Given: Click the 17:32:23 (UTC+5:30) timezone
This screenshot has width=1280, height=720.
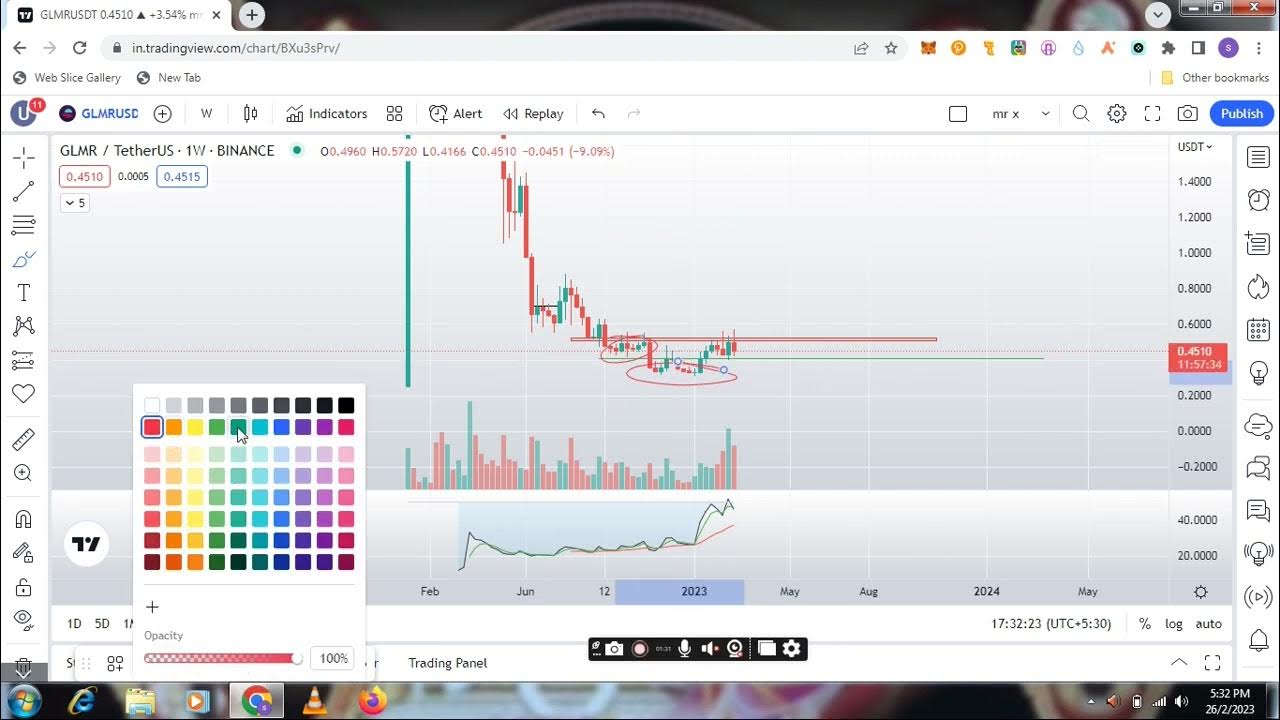Looking at the screenshot, I should [x=1051, y=624].
